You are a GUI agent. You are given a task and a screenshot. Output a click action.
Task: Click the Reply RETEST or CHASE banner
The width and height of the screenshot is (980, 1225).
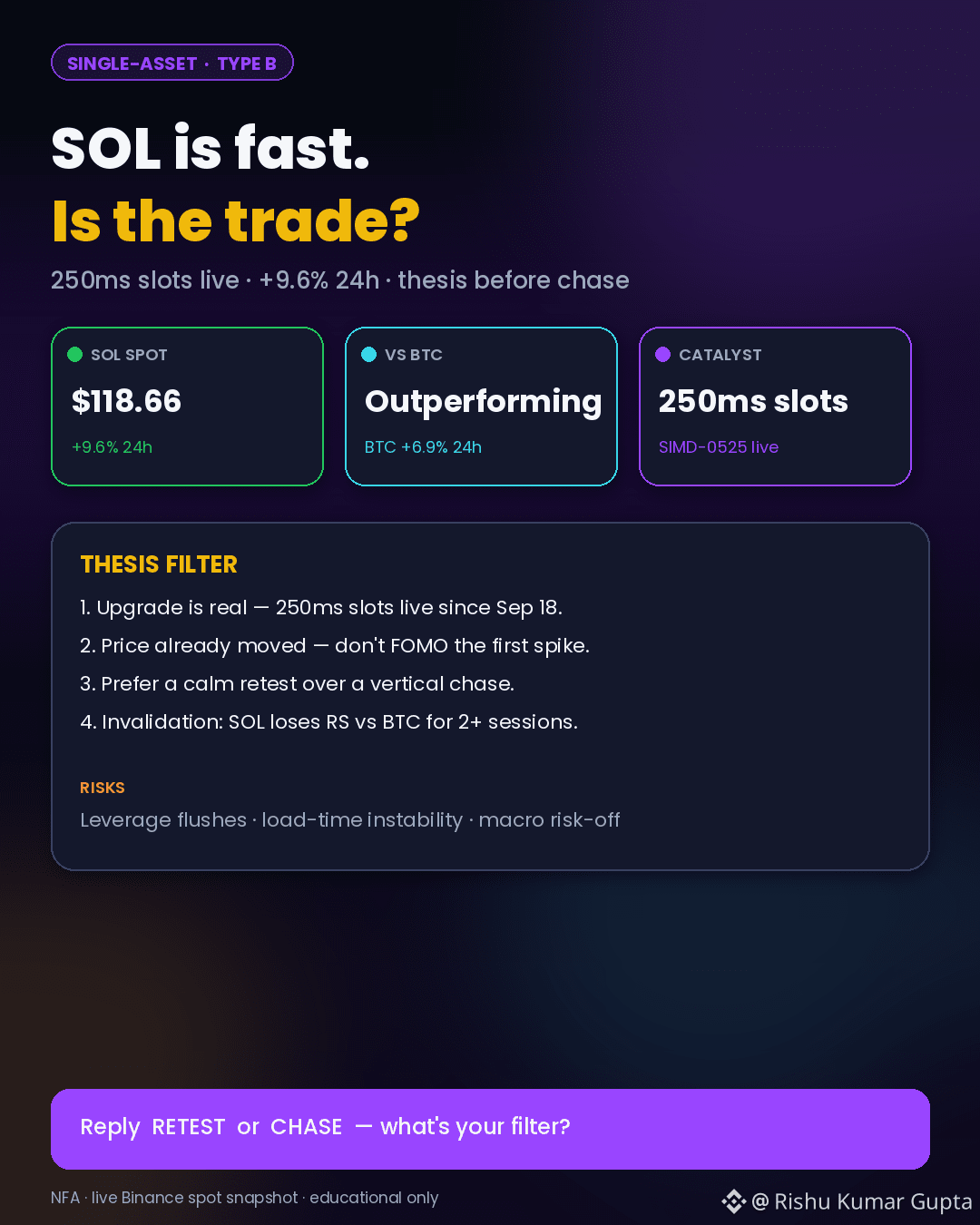(490, 1129)
